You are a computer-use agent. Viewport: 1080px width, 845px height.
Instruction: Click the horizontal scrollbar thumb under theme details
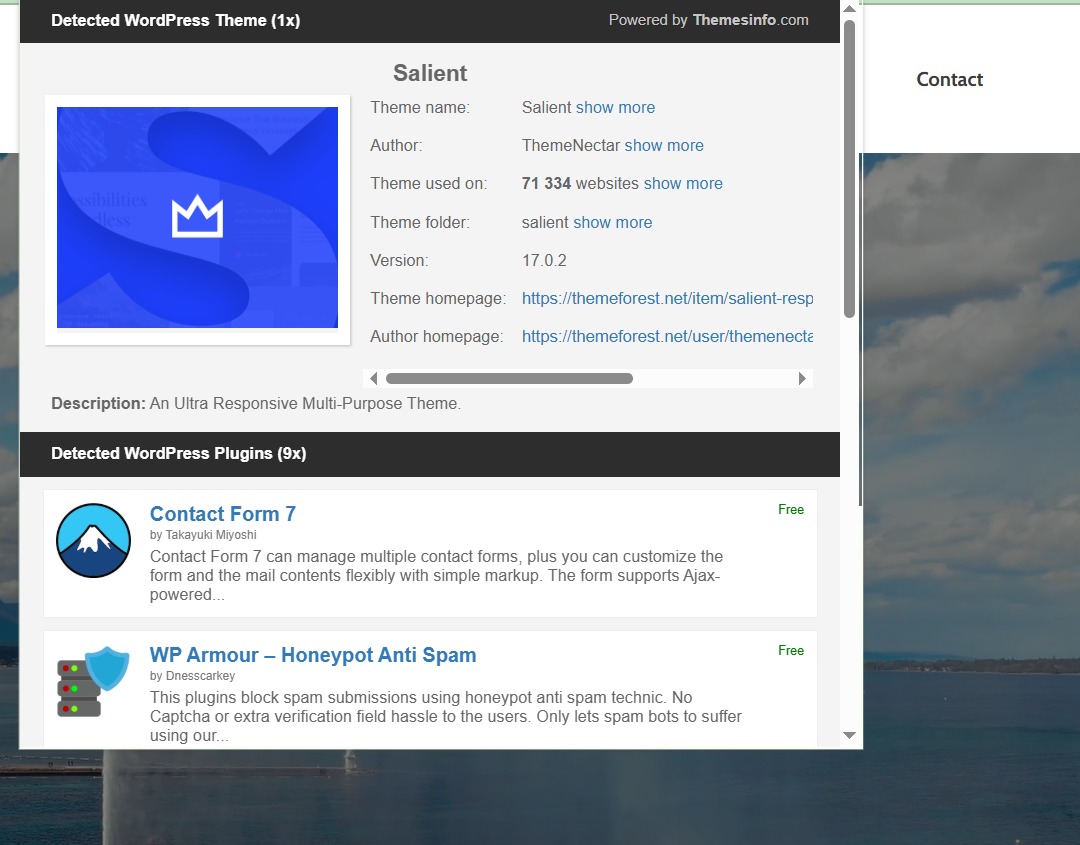(509, 378)
